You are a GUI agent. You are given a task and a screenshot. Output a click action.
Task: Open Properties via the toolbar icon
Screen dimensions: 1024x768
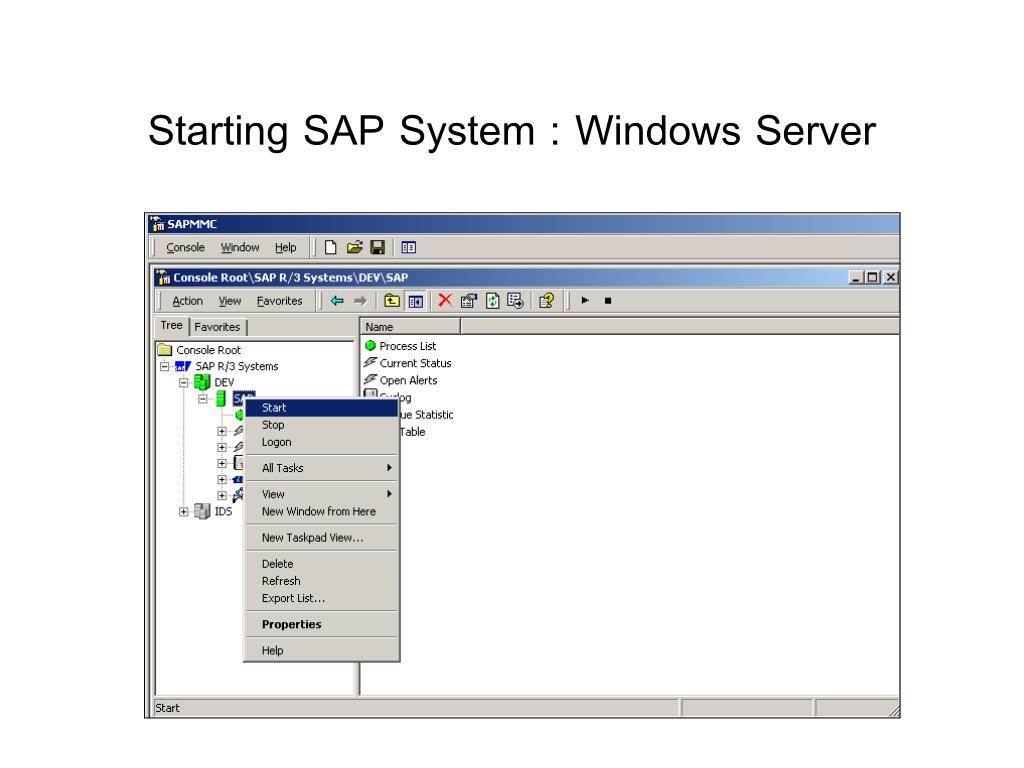tap(469, 301)
